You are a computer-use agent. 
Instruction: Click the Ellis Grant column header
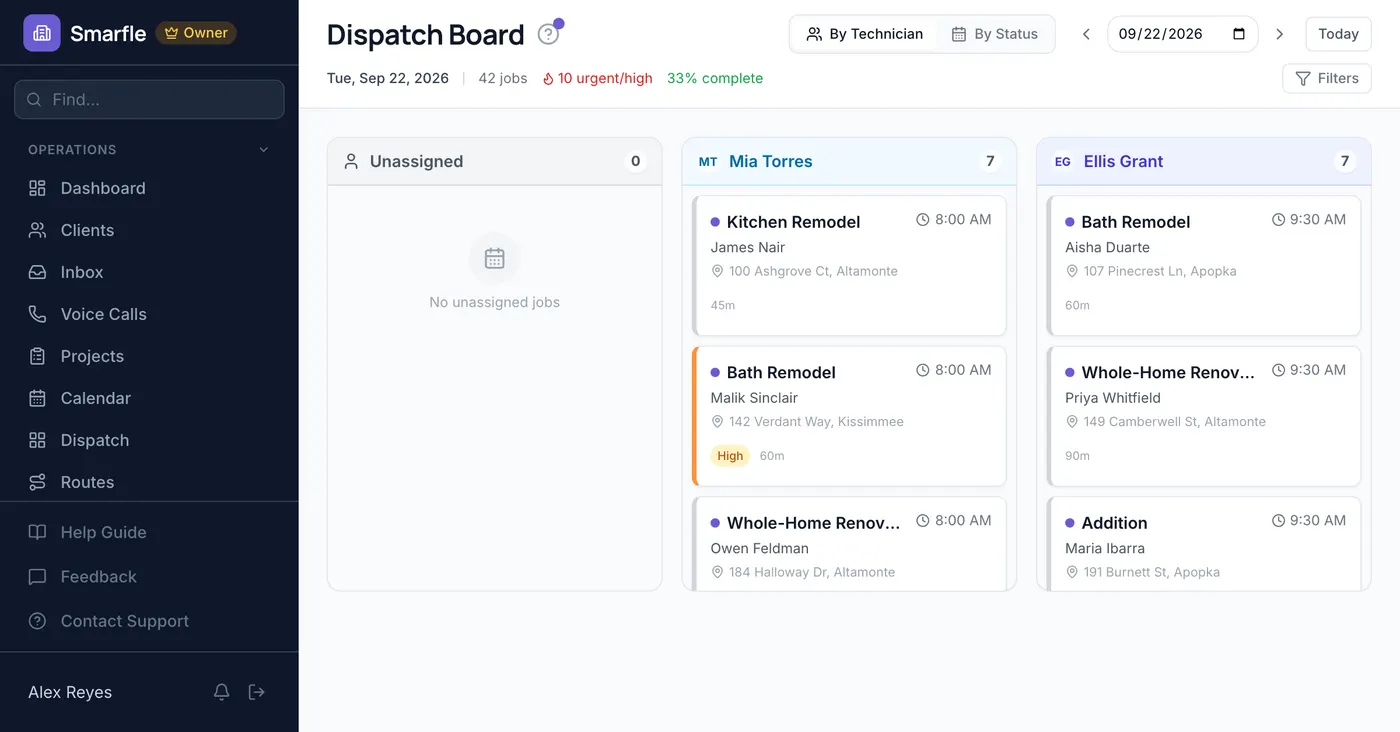(1204, 161)
